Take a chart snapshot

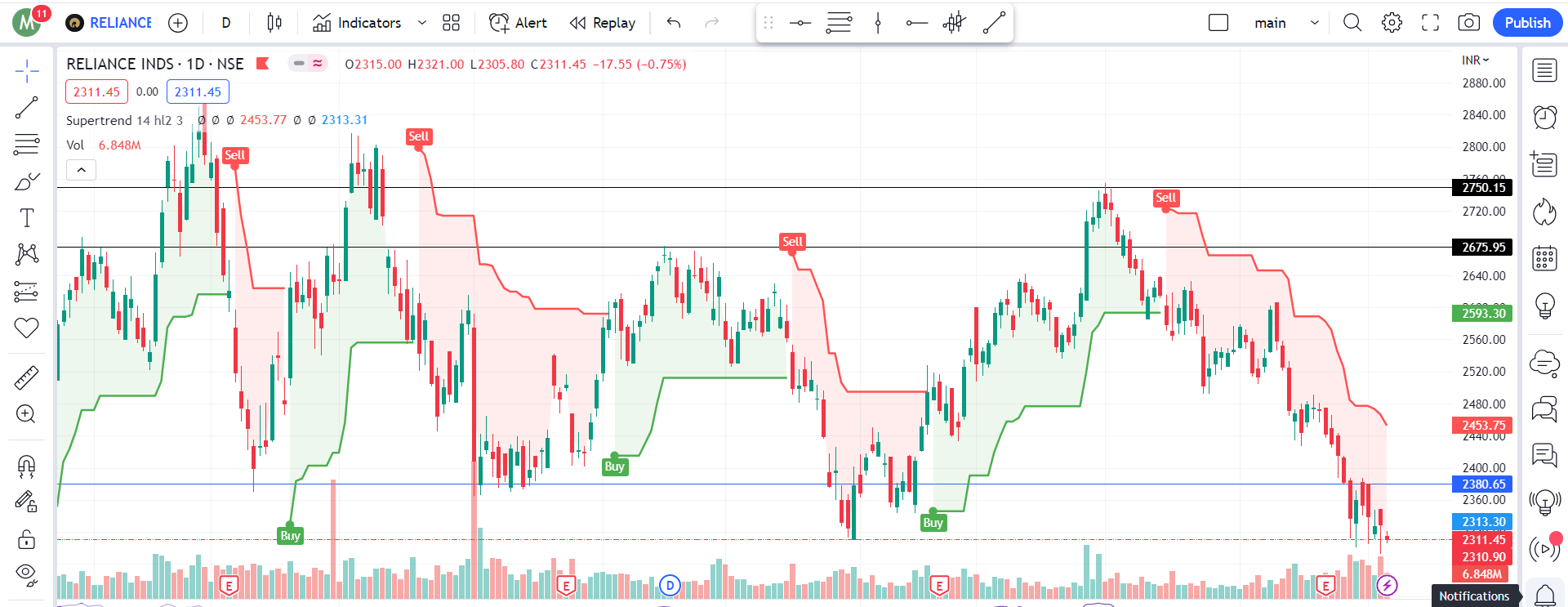[1468, 23]
